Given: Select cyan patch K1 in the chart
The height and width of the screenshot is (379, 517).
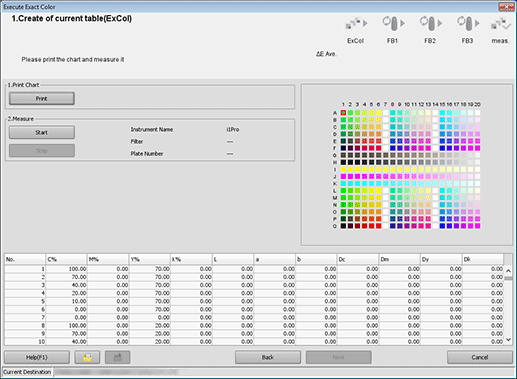Looking at the screenshot, I should click(343, 183).
